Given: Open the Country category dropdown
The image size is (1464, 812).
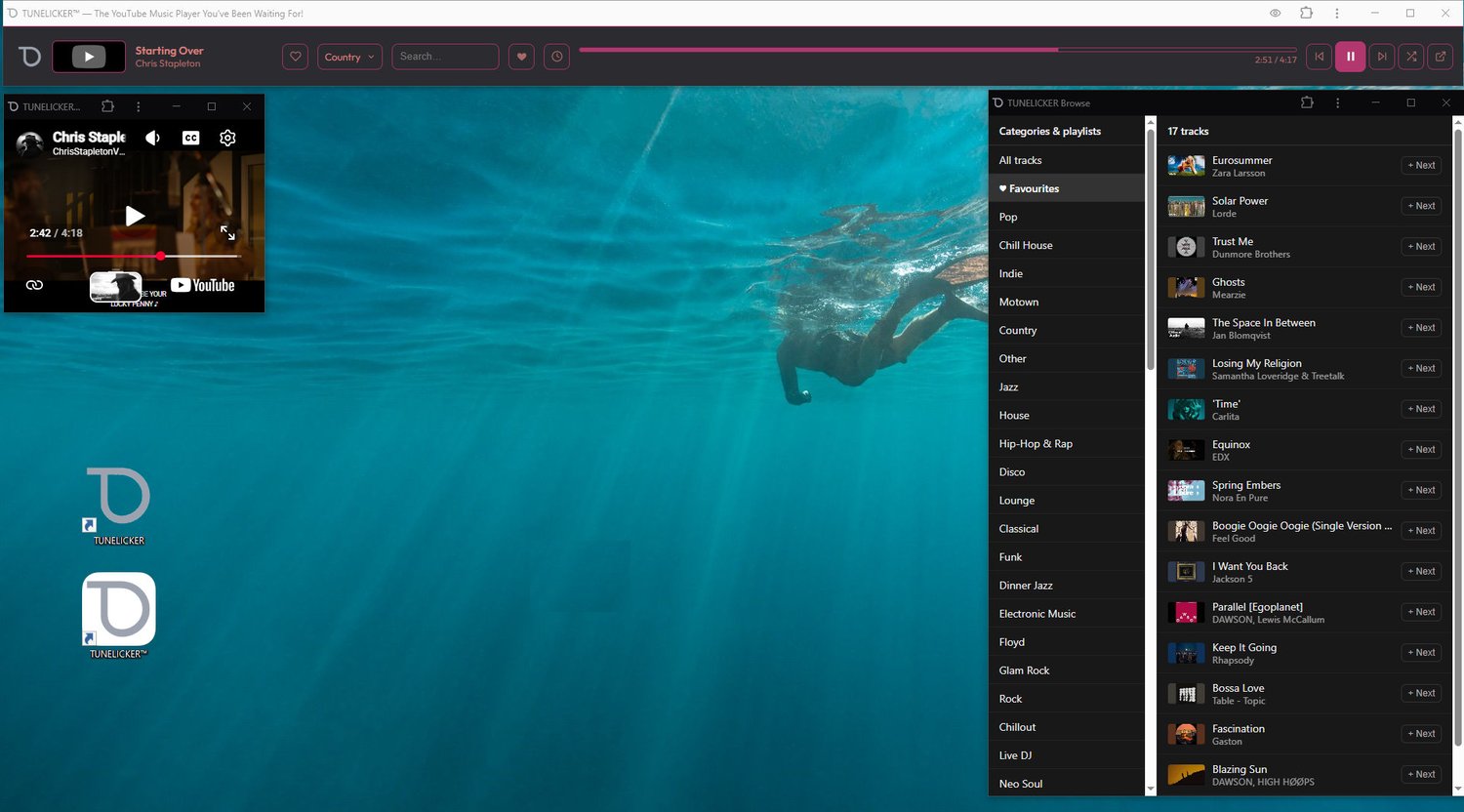Looking at the screenshot, I should click(x=349, y=57).
